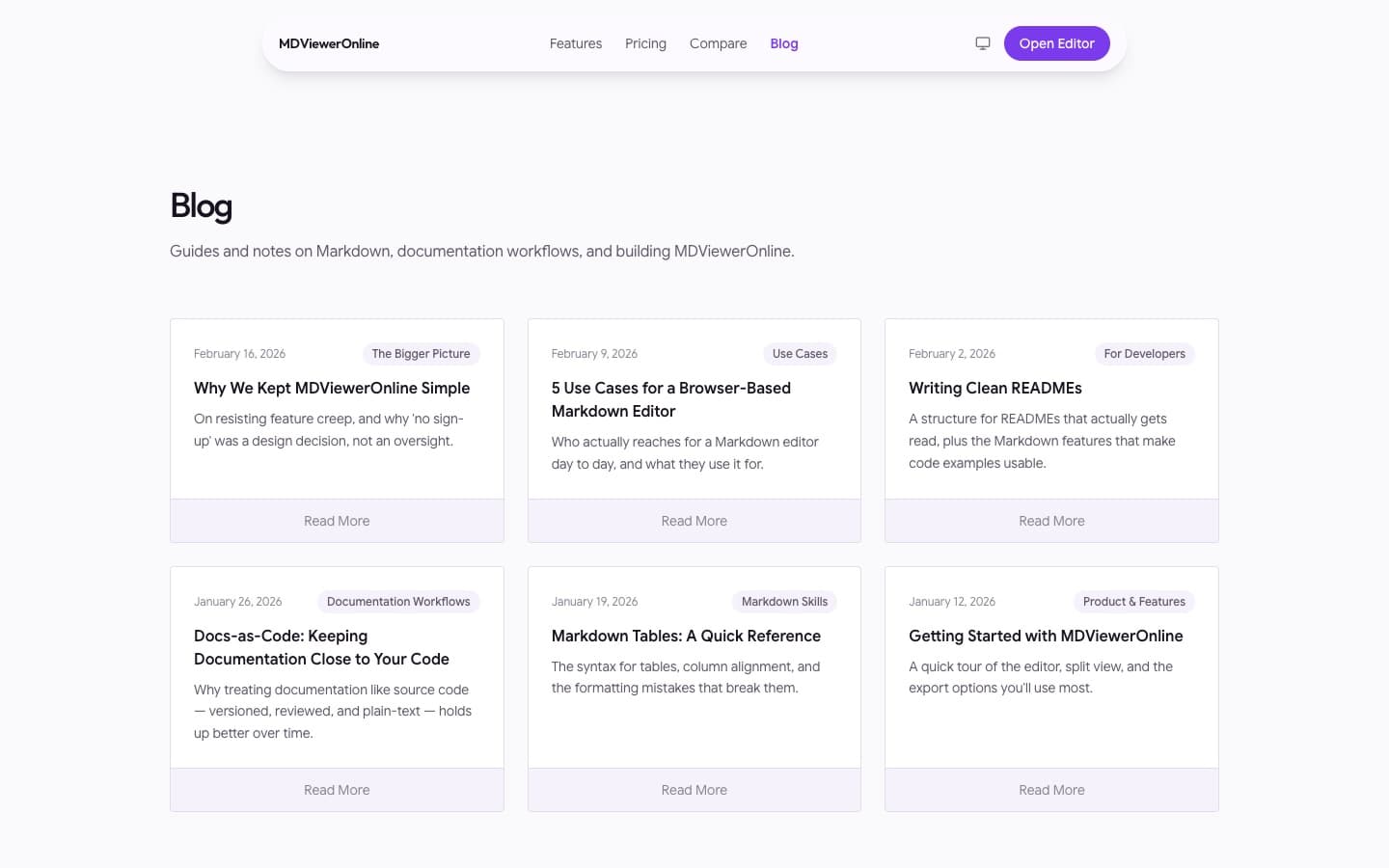The image size is (1389, 868).
Task: Click the date 'February 9, 2026'
Action: [594, 354]
